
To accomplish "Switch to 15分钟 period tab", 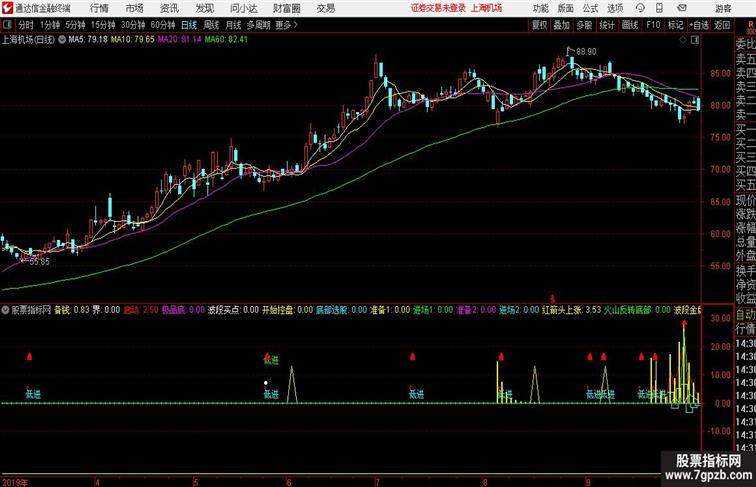I will (x=103, y=25).
